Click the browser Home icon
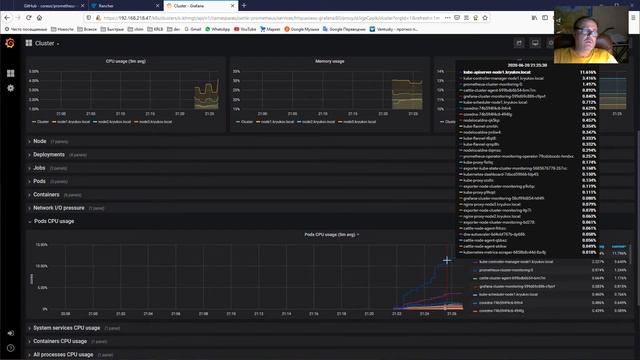Image resolution: width=640 pixels, height=360 pixels. [39, 18]
